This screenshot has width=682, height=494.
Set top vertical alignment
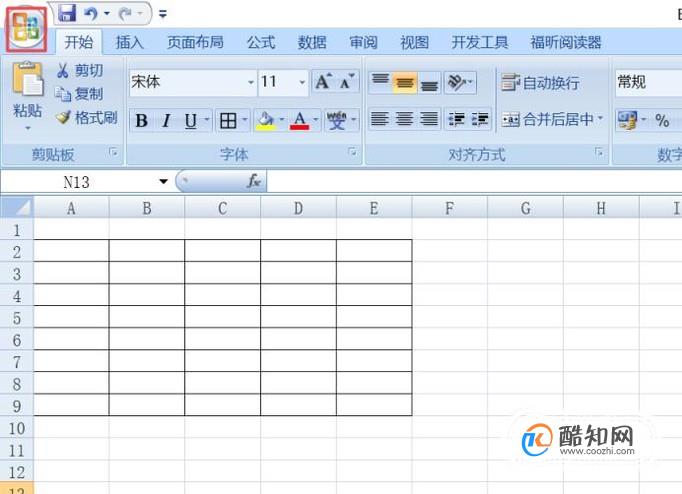click(381, 82)
